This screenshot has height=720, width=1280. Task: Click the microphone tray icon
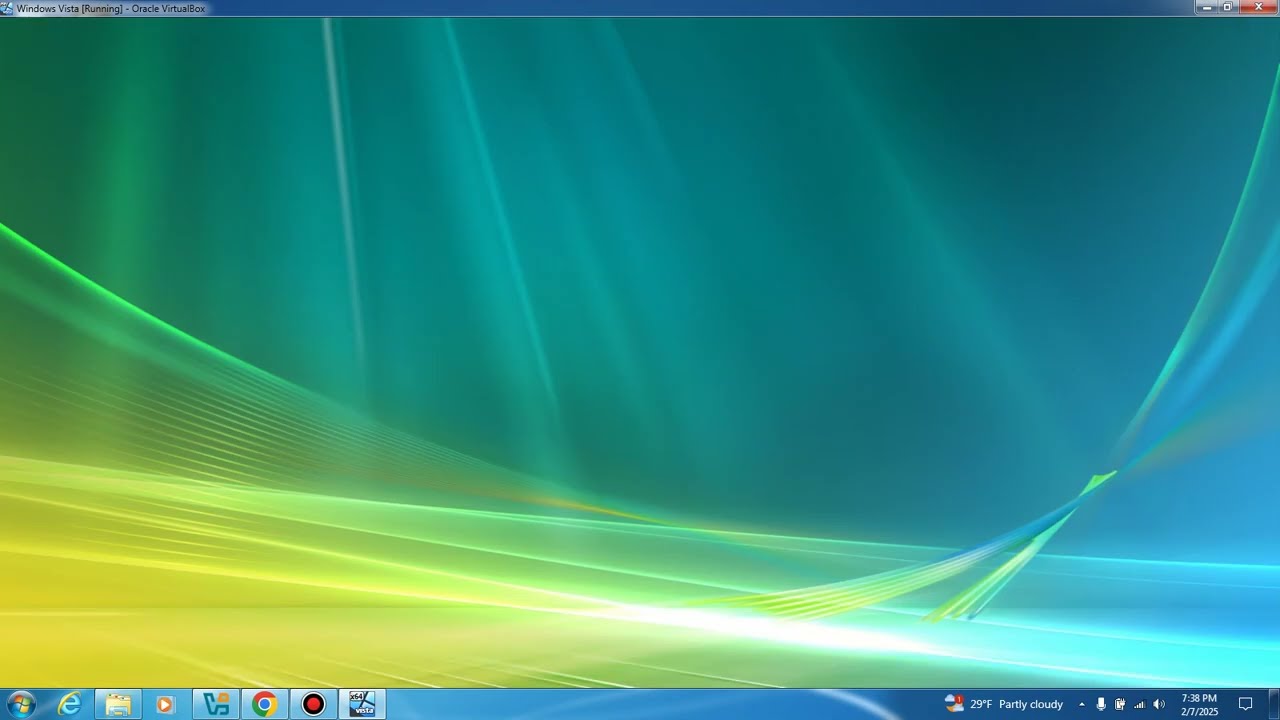point(1101,704)
